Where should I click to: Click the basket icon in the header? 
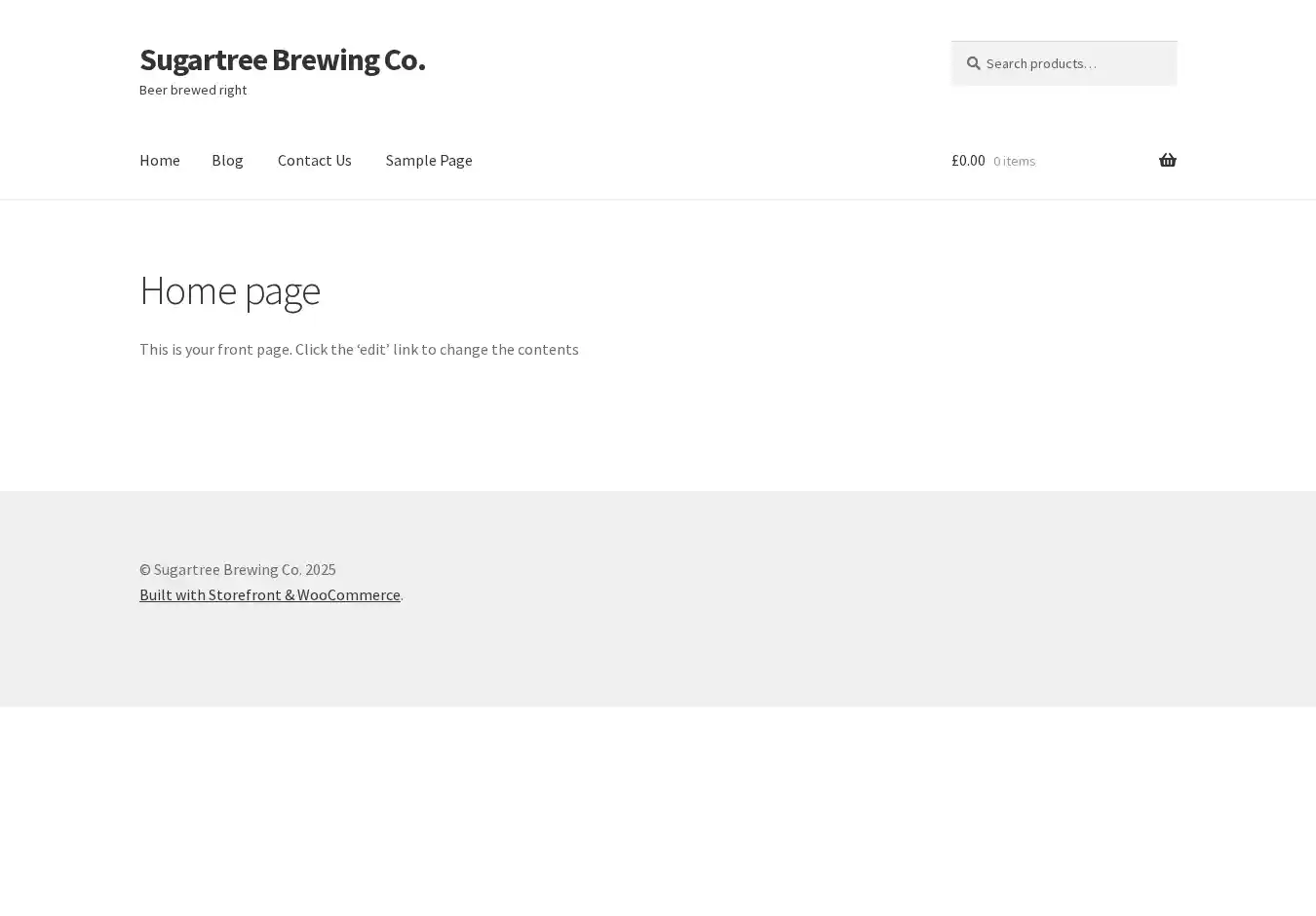tap(1167, 161)
